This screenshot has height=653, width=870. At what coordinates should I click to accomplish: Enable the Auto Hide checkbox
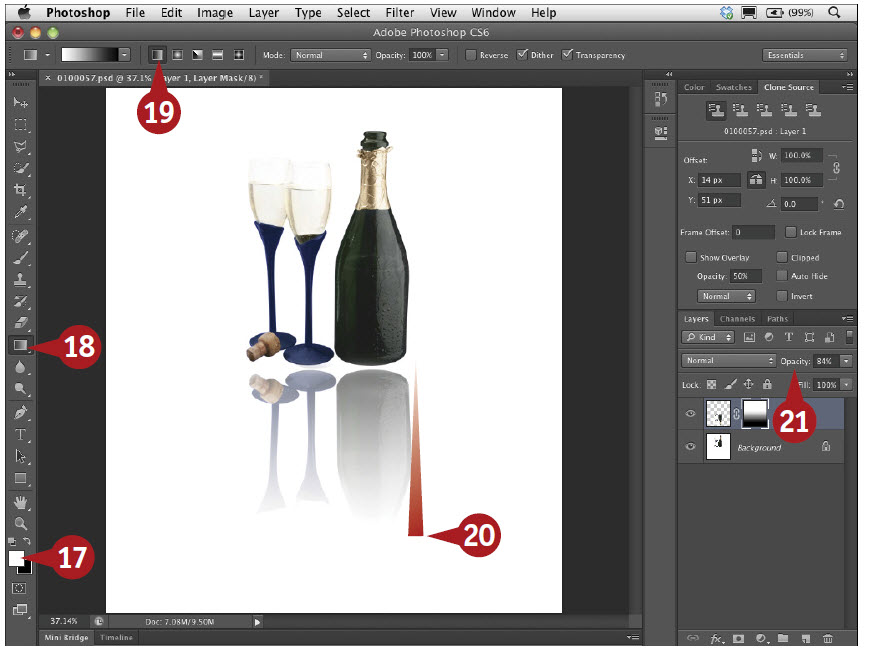pyautogui.click(x=782, y=276)
